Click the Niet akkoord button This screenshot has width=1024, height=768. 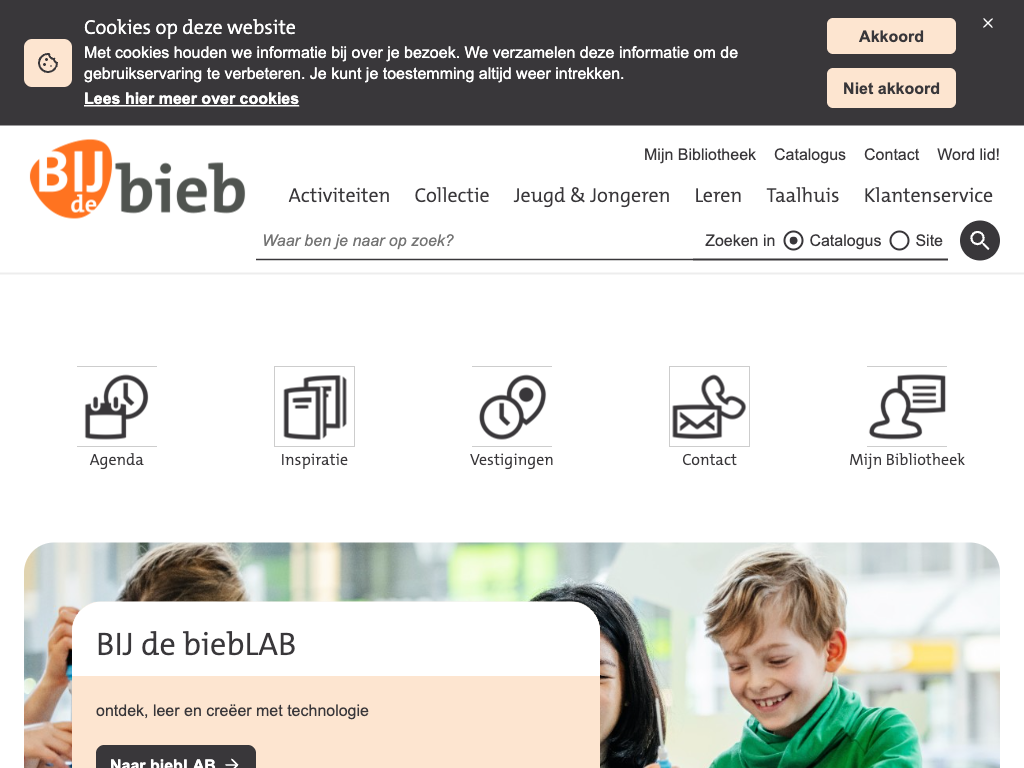[x=891, y=88]
